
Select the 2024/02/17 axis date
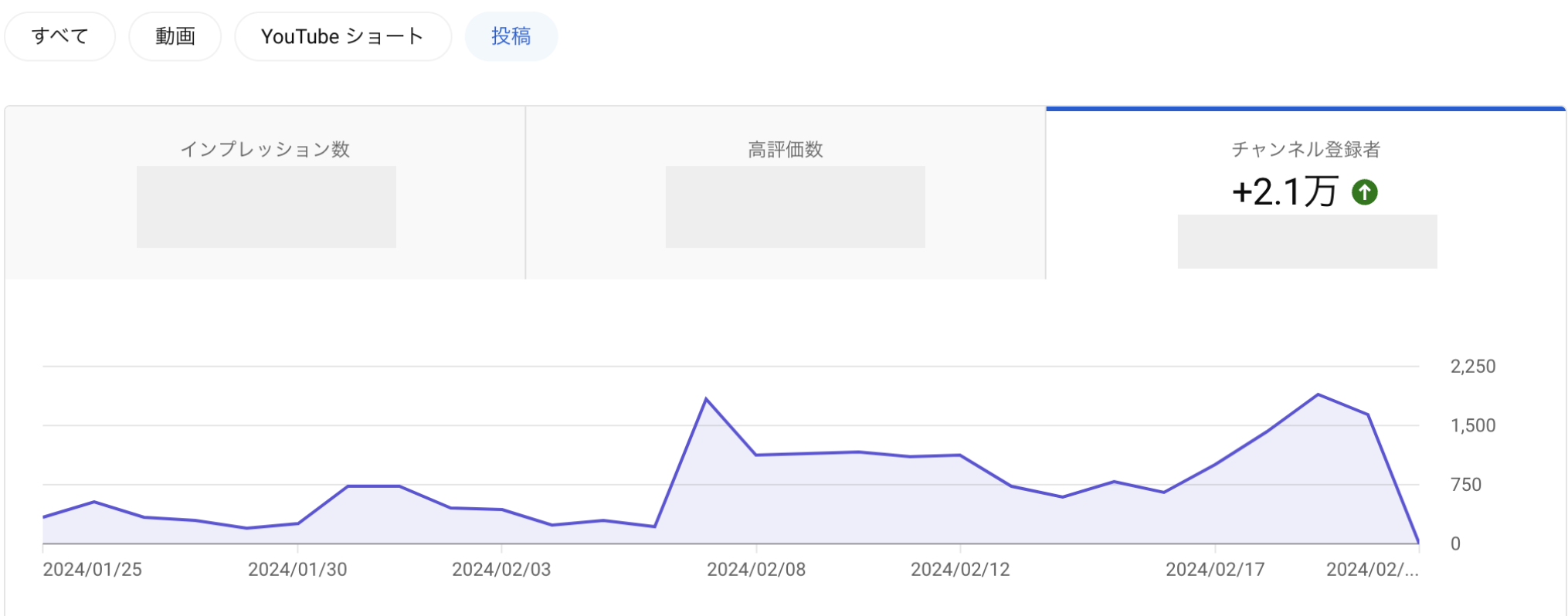1215,570
